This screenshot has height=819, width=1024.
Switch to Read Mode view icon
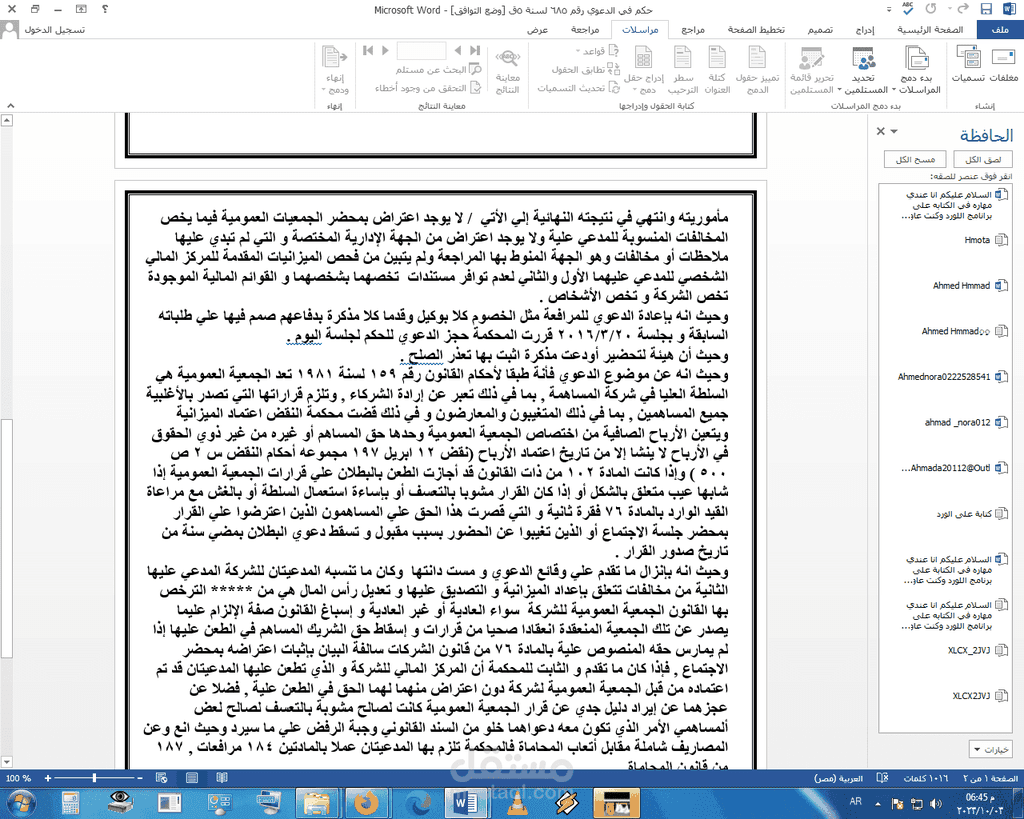[222, 778]
